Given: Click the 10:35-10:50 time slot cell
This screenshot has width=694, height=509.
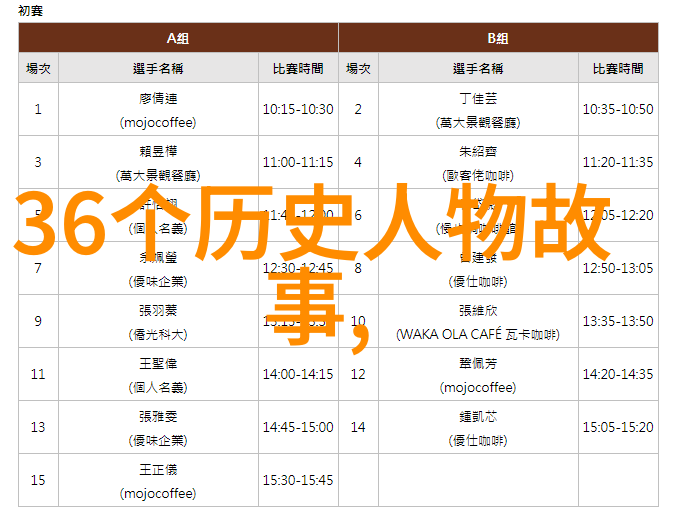Looking at the screenshot, I should 617,109.
